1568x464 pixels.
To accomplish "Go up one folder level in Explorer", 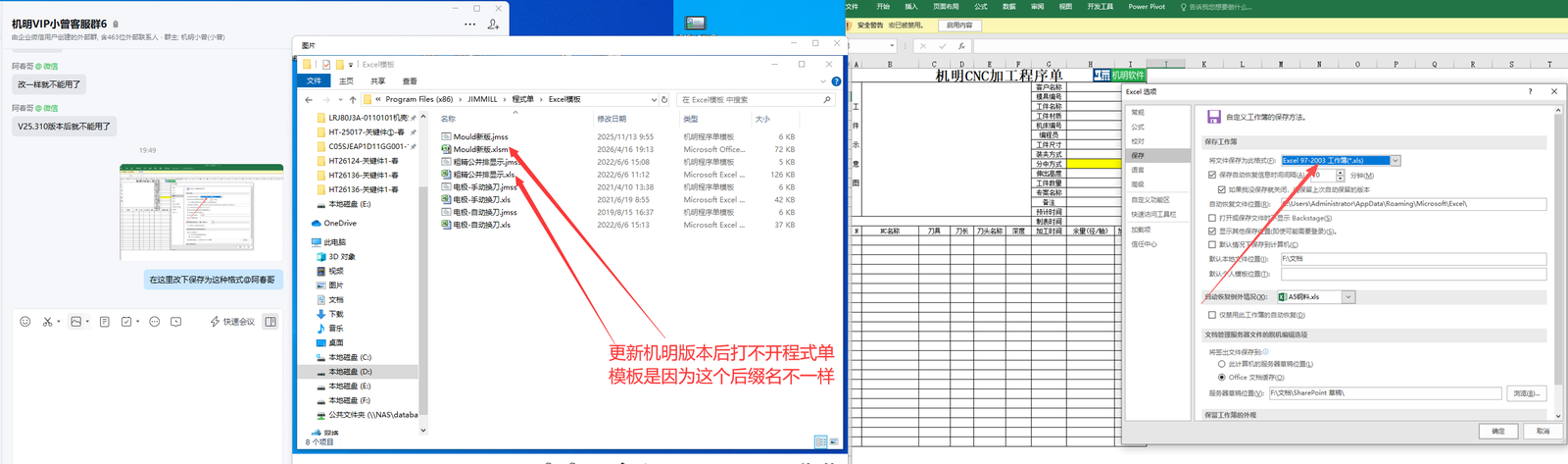I will coord(353,99).
